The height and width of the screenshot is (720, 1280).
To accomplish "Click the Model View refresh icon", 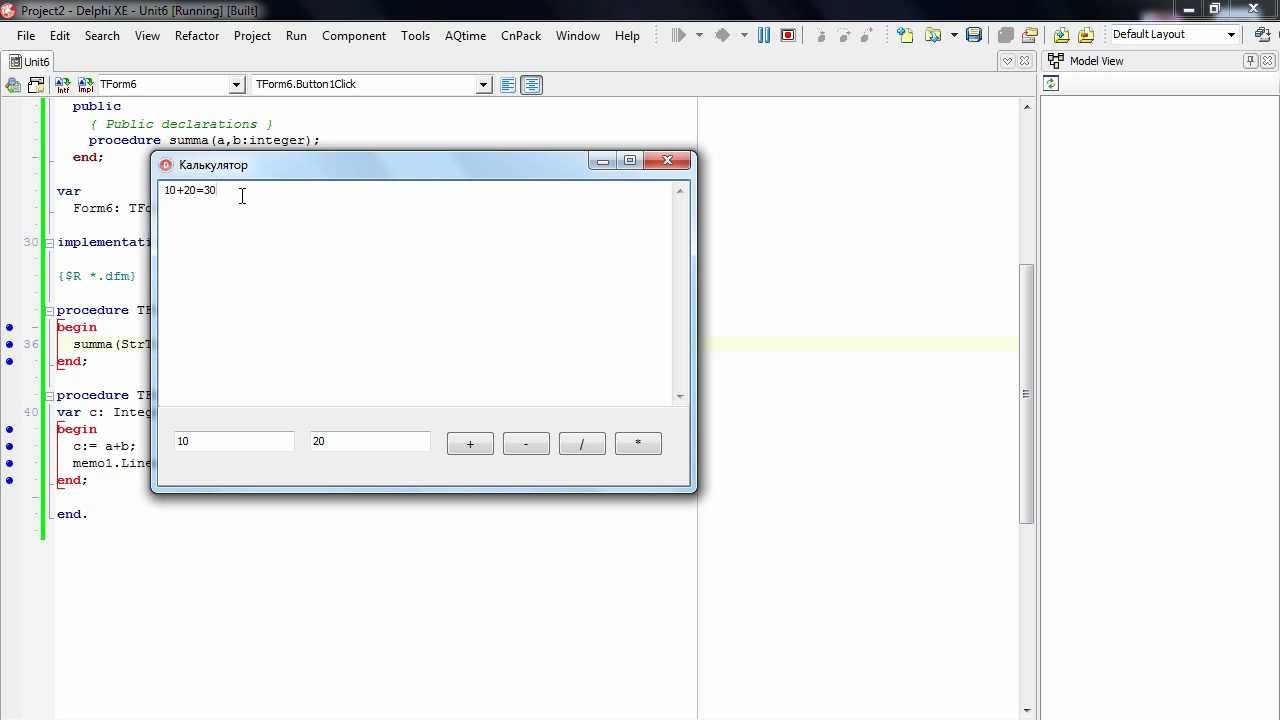I will 1051,84.
